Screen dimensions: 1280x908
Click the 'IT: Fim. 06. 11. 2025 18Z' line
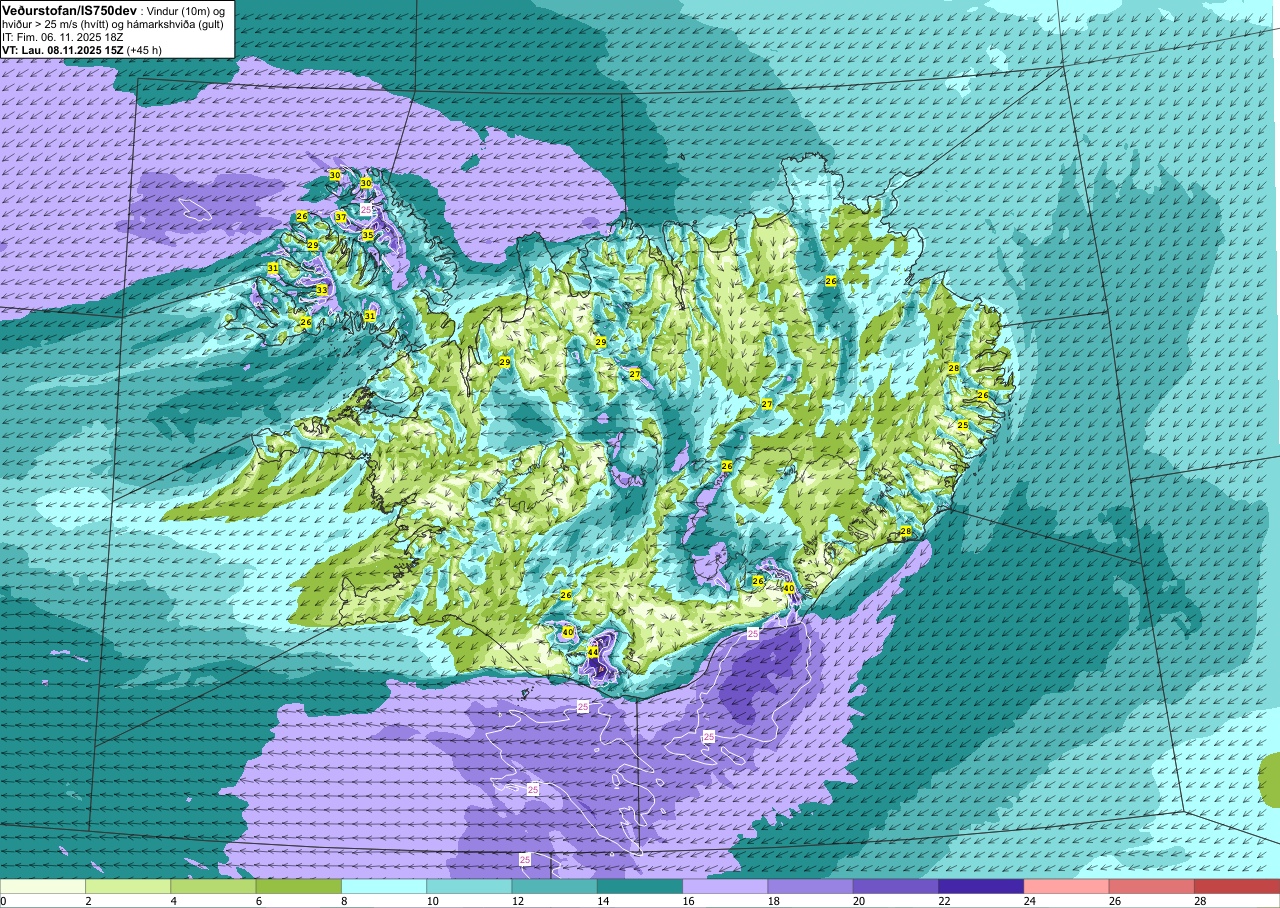[65, 36]
